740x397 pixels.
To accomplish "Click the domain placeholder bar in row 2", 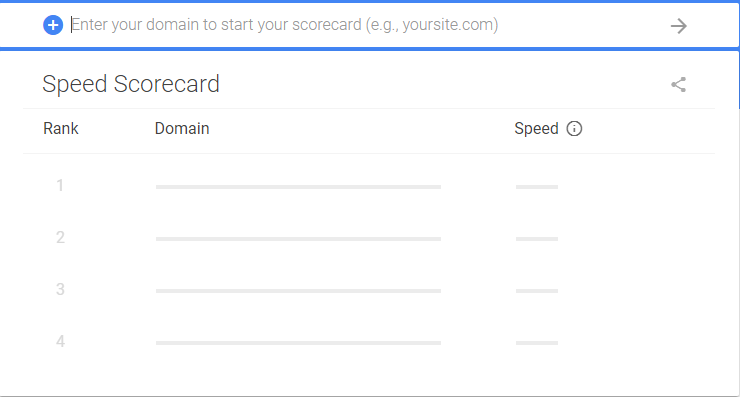I will (298, 239).
